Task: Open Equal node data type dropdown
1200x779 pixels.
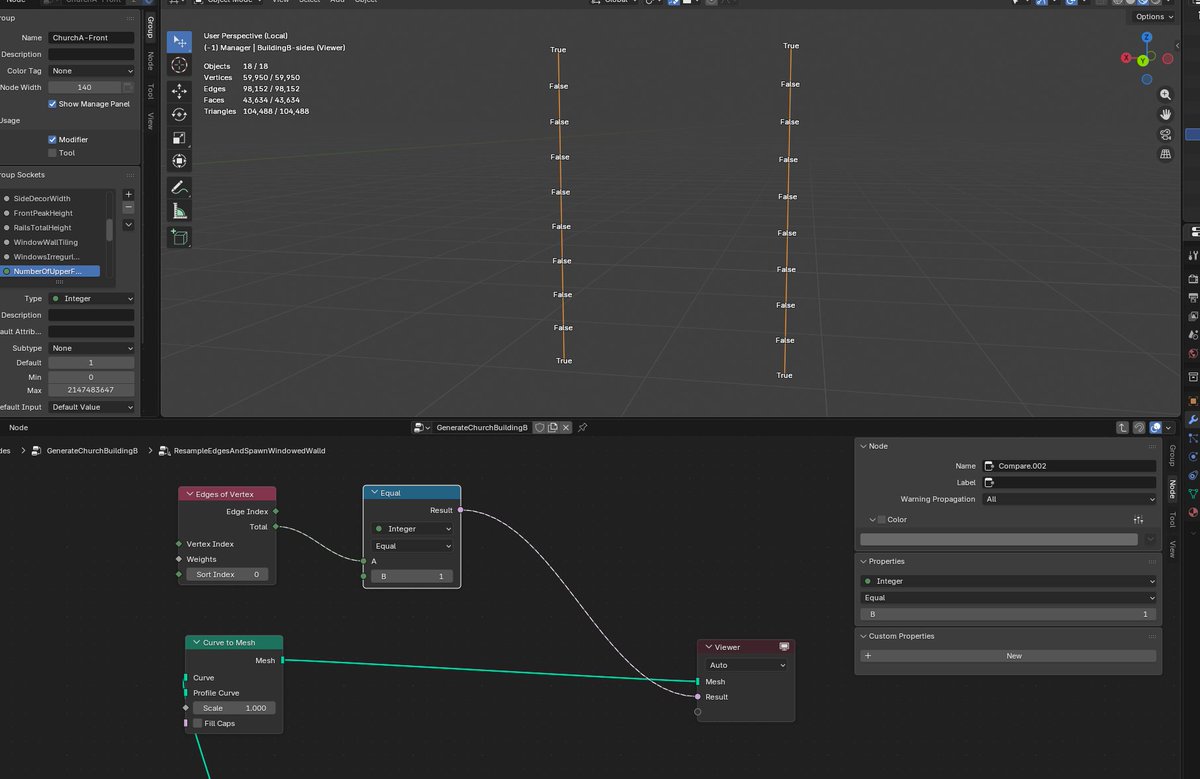Action: [x=412, y=529]
